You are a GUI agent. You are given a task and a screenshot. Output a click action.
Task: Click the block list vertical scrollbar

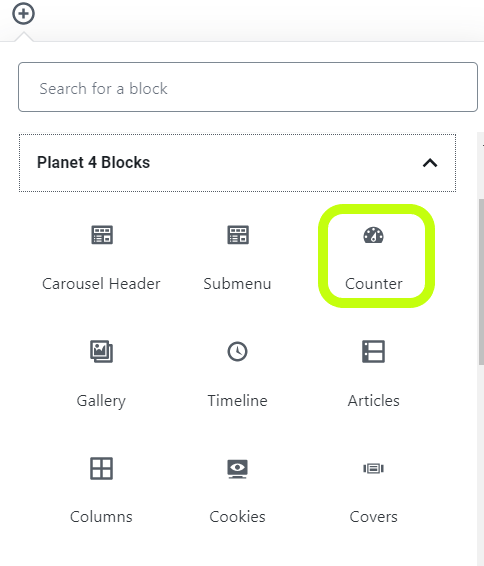point(481,282)
